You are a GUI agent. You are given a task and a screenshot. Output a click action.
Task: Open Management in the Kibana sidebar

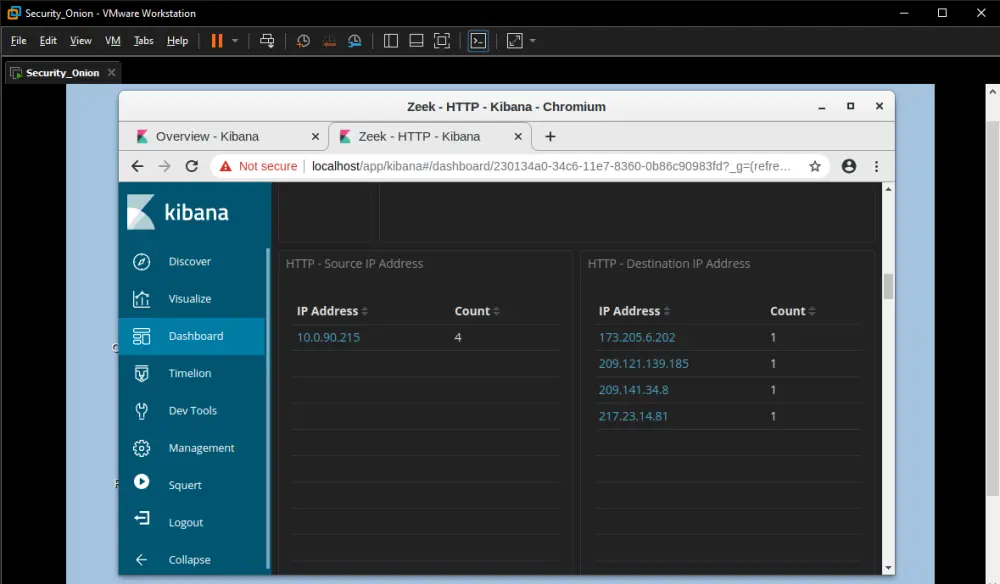(x=192, y=448)
